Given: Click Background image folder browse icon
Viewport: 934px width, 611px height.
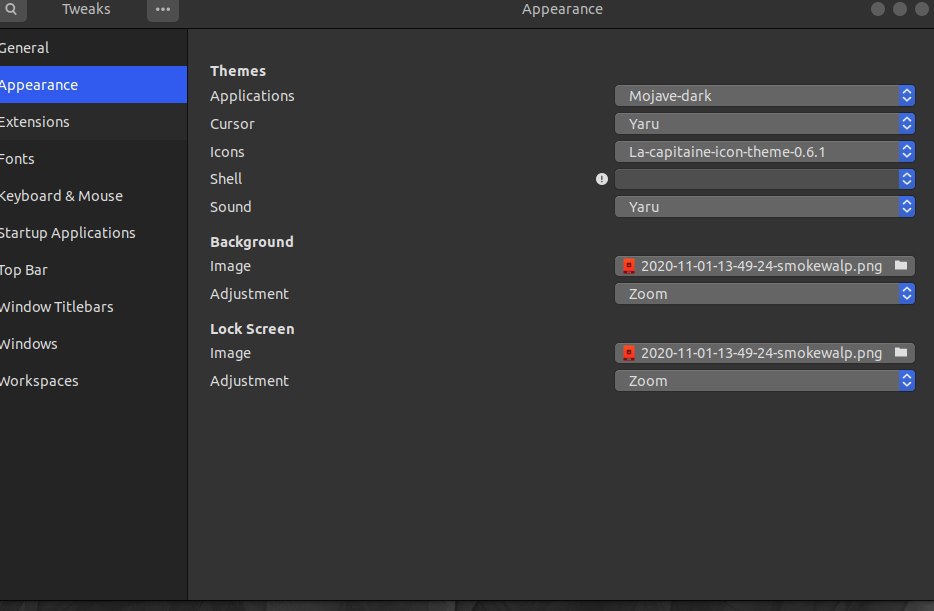Looking at the screenshot, I should [901, 266].
